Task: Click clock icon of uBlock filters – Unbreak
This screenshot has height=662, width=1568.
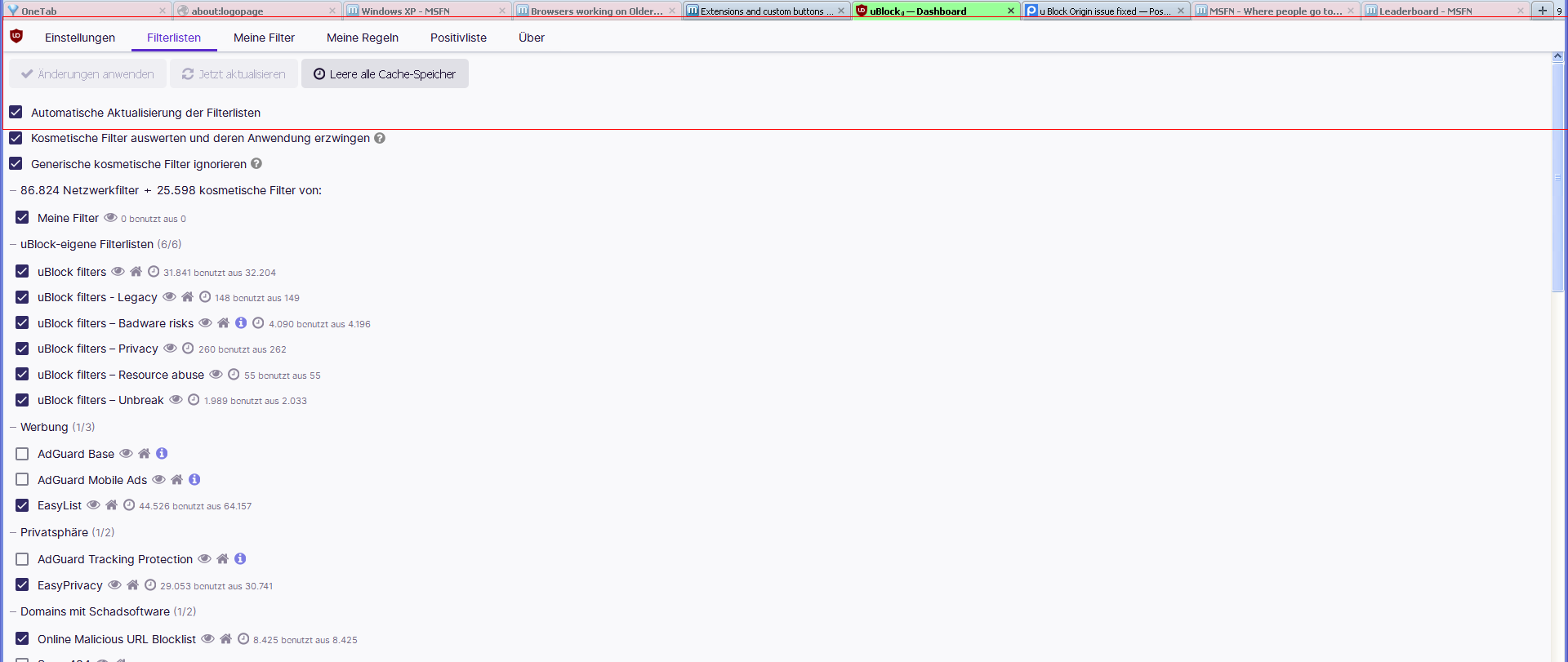Action: point(194,400)
